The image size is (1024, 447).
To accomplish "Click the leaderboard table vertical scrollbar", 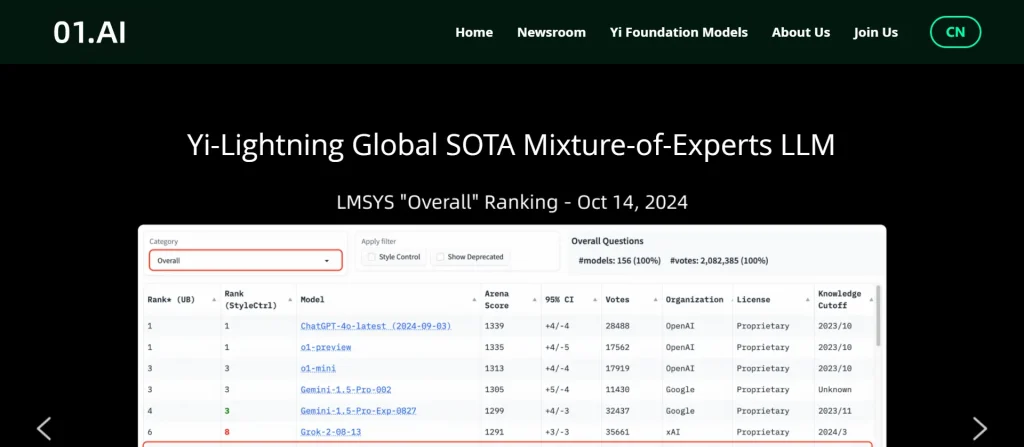I will pyautogui.click(x=878, y=320).
